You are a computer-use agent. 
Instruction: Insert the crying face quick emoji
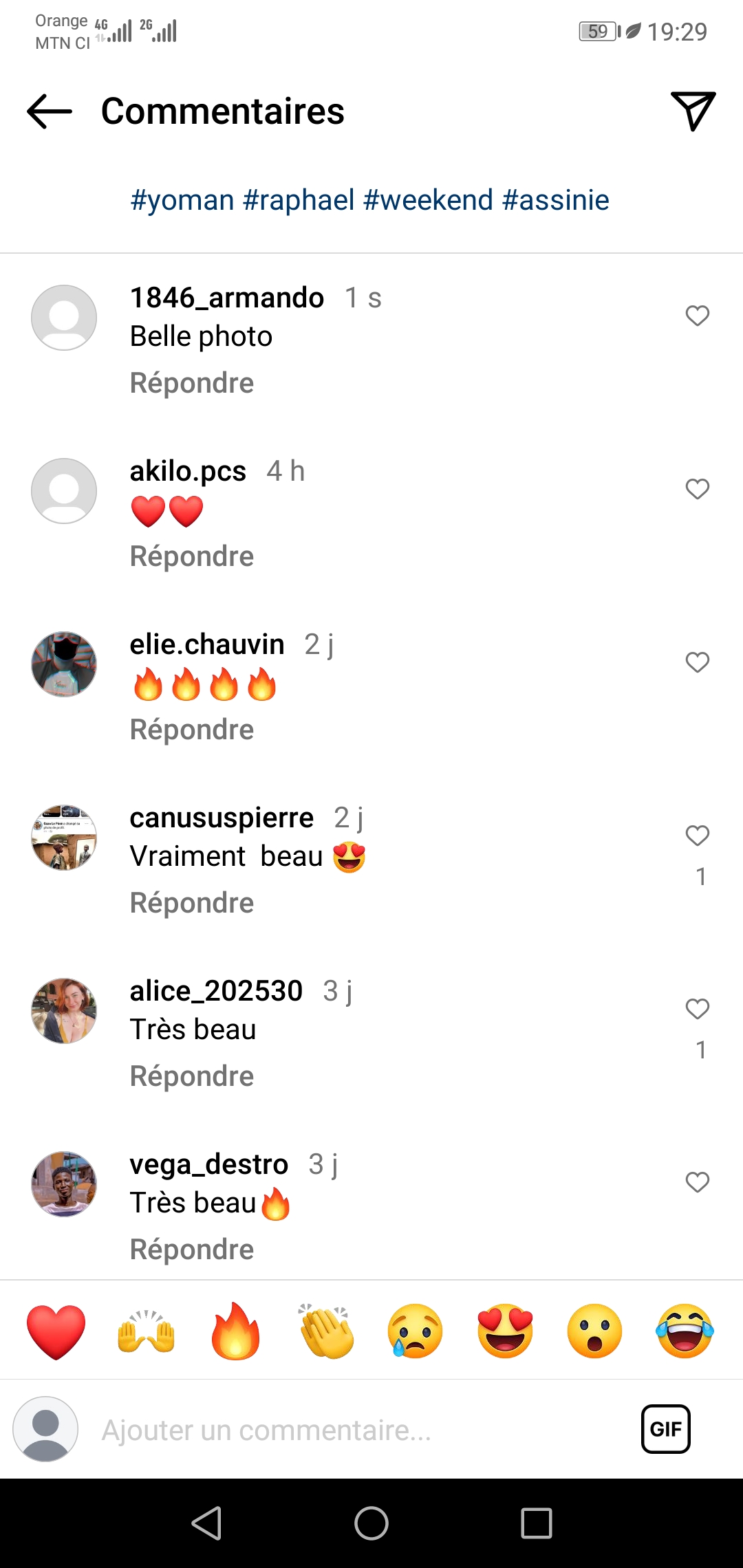point(416,1331)
